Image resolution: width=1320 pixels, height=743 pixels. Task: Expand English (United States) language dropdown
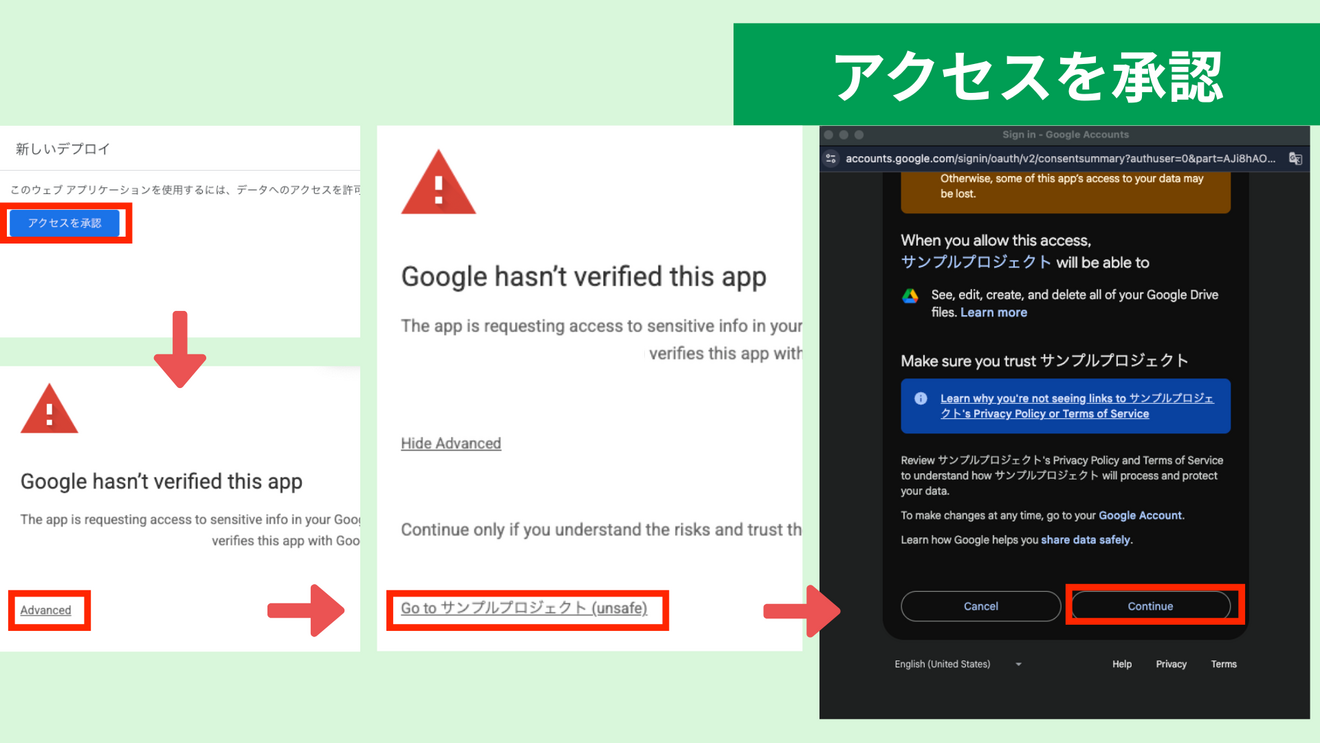click(x=958, y=664)
